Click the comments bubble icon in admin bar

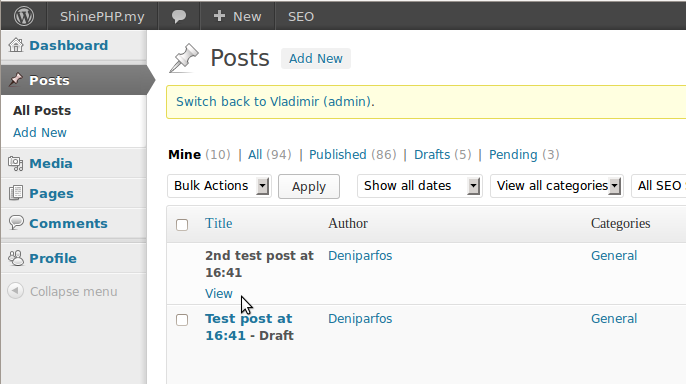coord(178,17)
